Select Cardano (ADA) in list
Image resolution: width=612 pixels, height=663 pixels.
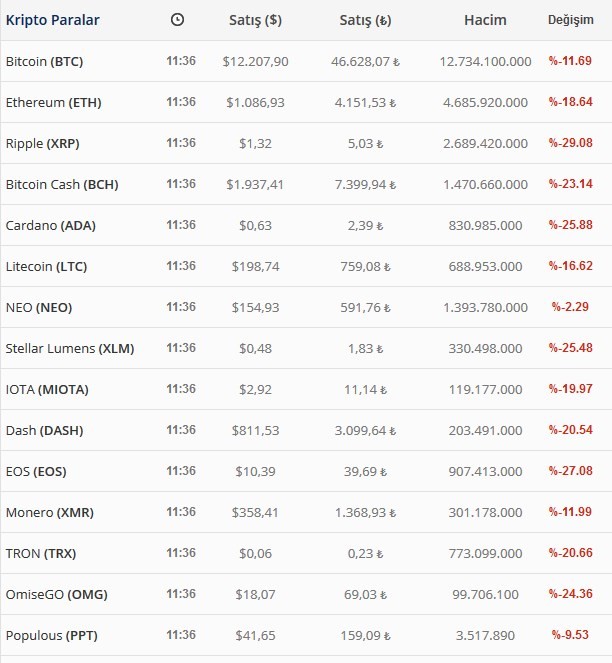51,226
